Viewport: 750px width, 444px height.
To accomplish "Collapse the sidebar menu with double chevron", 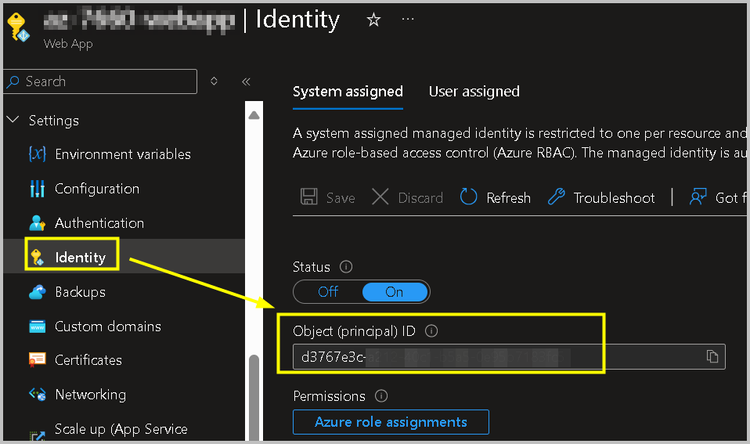I will click(x=246, y=81).
